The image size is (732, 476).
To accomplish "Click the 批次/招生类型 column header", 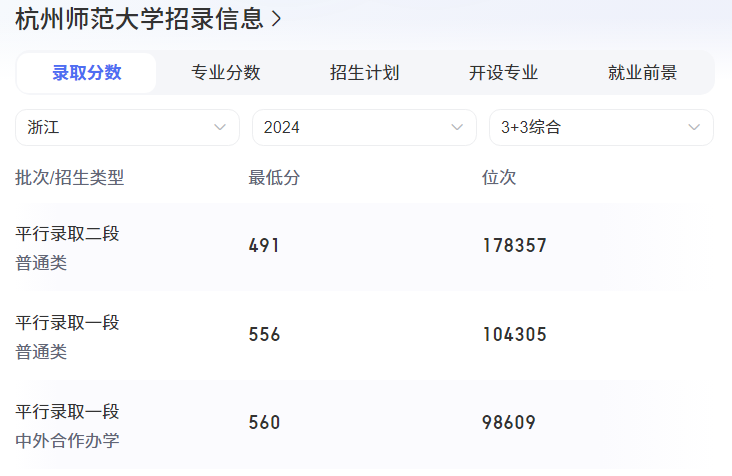I will click(x=70, y=177).
